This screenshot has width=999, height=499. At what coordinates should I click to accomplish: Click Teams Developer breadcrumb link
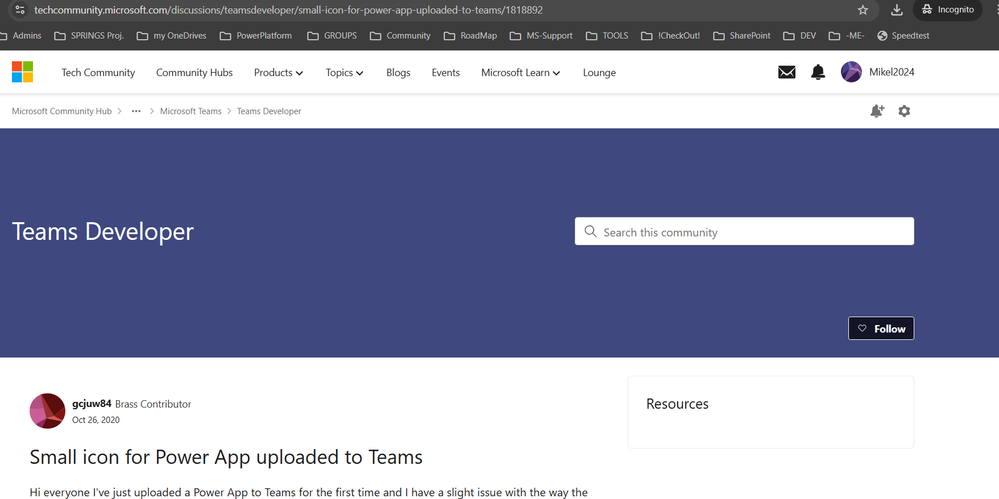click(269, 111)
